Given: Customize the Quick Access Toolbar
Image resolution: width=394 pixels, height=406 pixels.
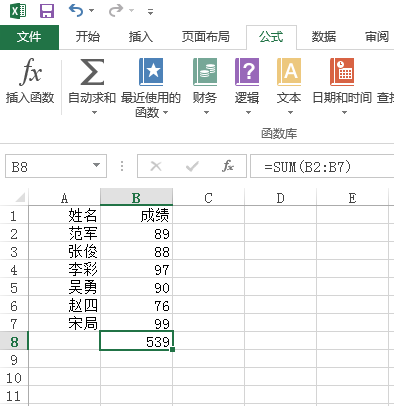Looking at the screenshot, I should point(150,12).
